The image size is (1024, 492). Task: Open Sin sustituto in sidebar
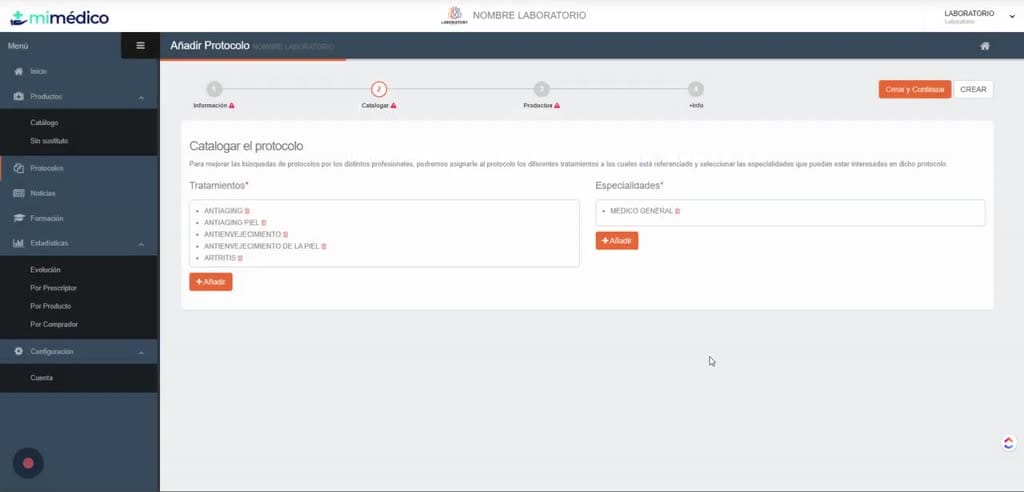click(49, 141)
